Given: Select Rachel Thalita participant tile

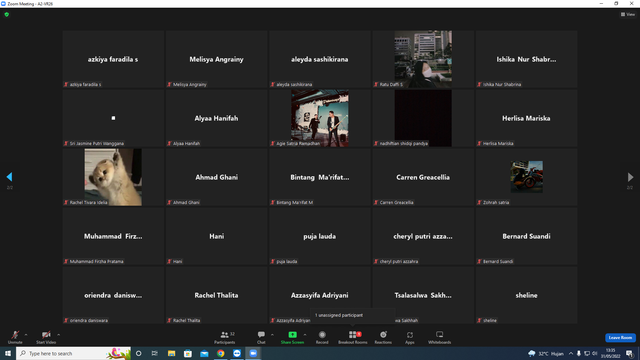Looking at the screenshot, I should 216,295.
